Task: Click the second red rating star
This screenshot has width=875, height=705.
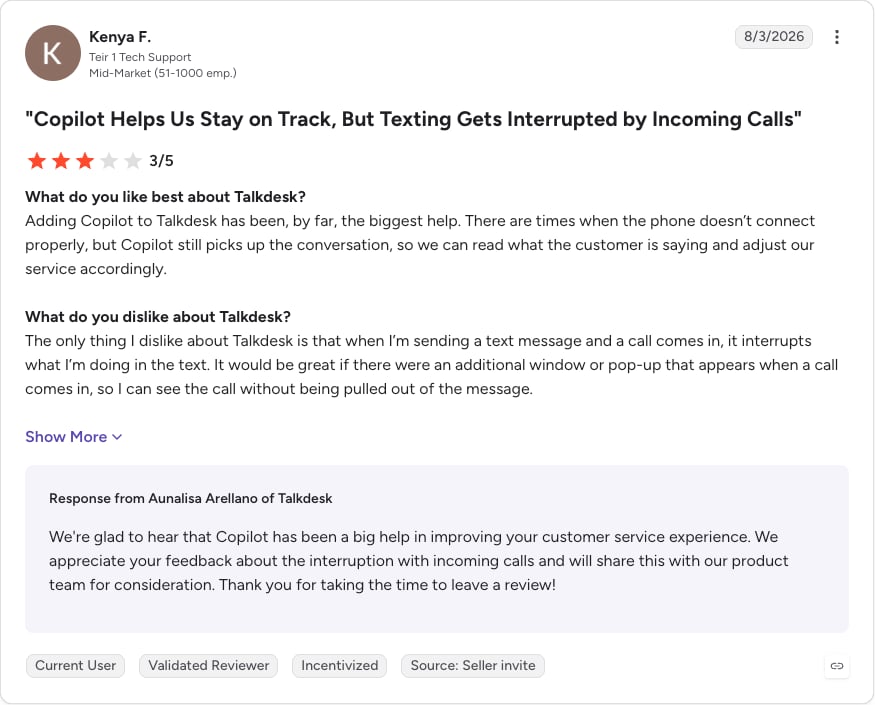Action: pos(61,161)
